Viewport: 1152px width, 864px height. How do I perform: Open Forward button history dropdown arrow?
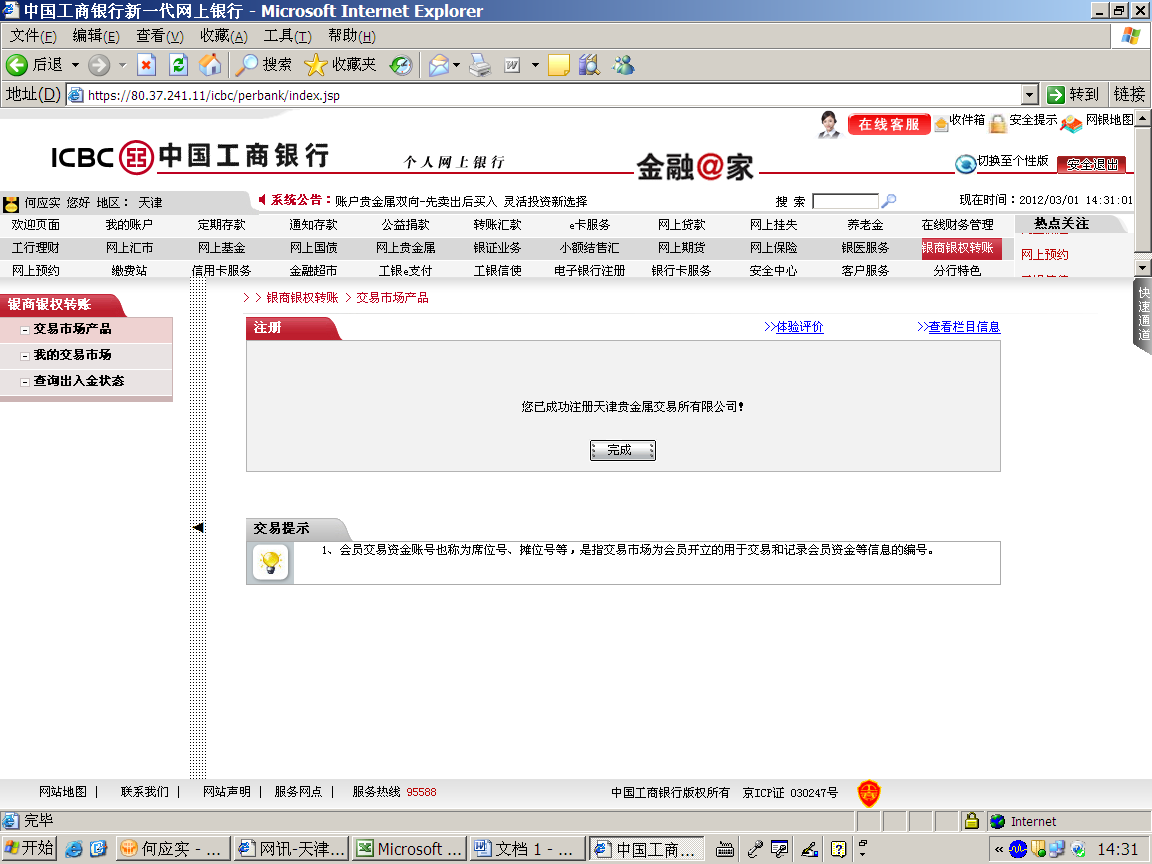[x=122, y=65]
